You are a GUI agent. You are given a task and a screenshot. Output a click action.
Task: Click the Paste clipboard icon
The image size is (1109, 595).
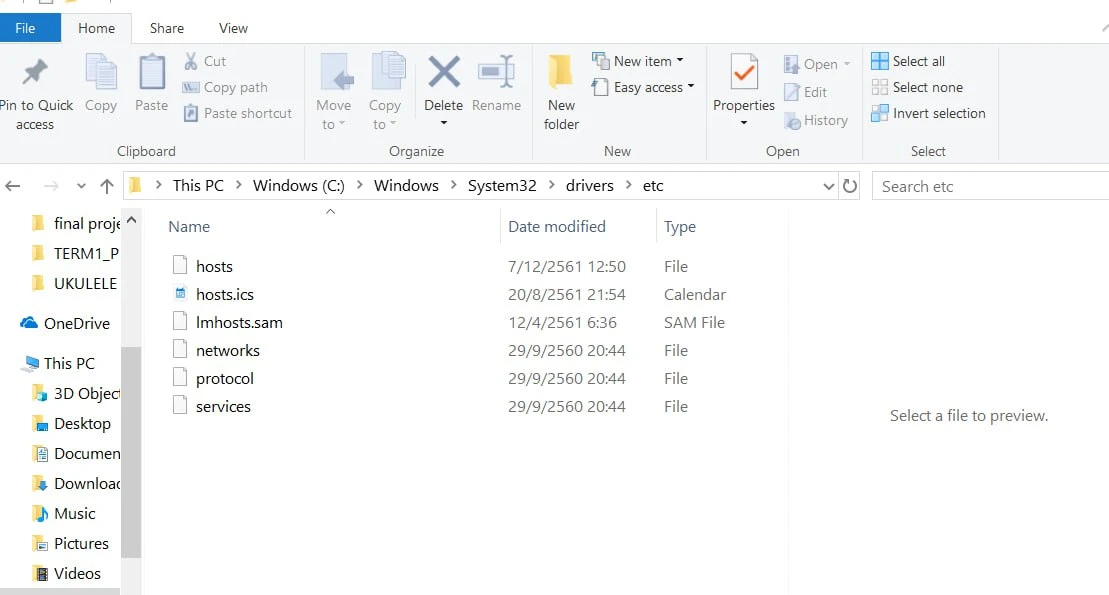click(x=151, y=71)
